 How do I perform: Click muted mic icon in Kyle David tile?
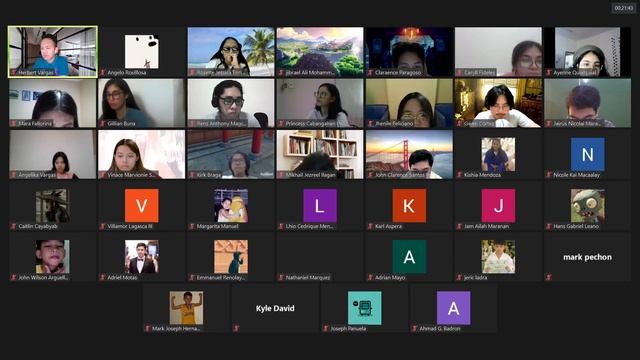coord(237,329)
